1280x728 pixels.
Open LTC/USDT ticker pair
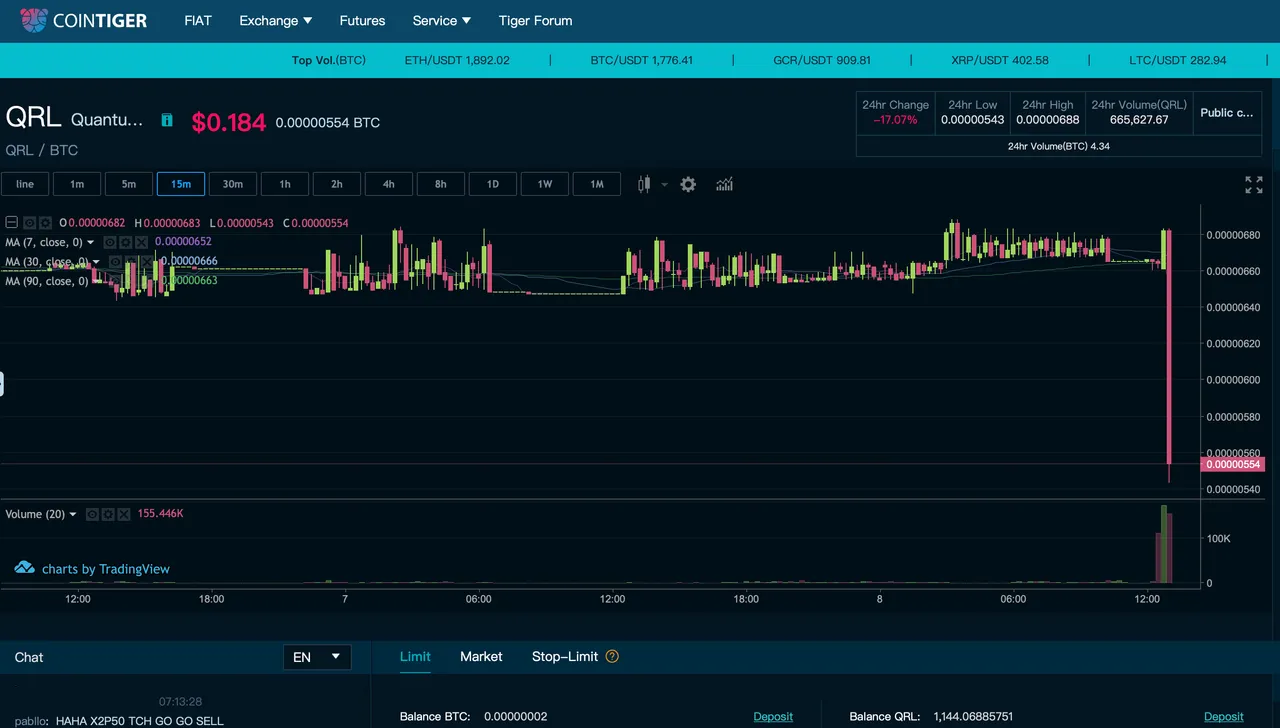click(1178, 60)
